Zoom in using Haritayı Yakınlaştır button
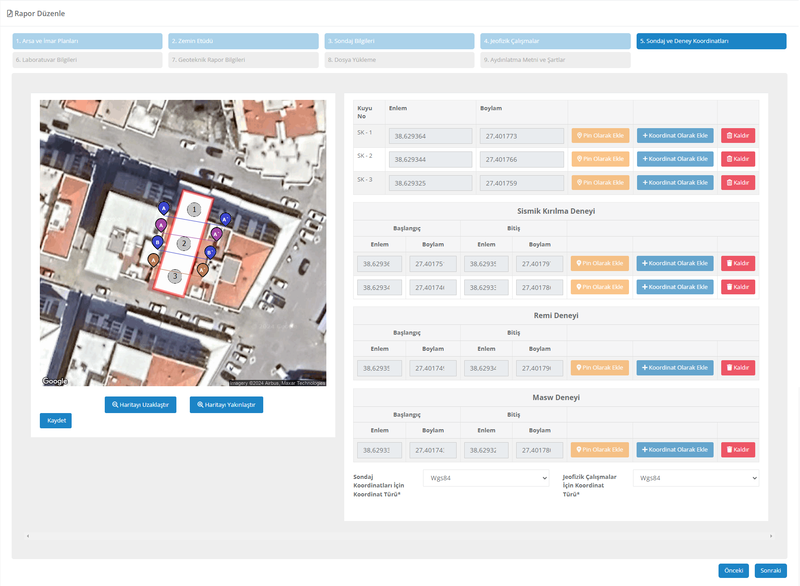Viewport: 800px width, 586px height. [226, 405]
